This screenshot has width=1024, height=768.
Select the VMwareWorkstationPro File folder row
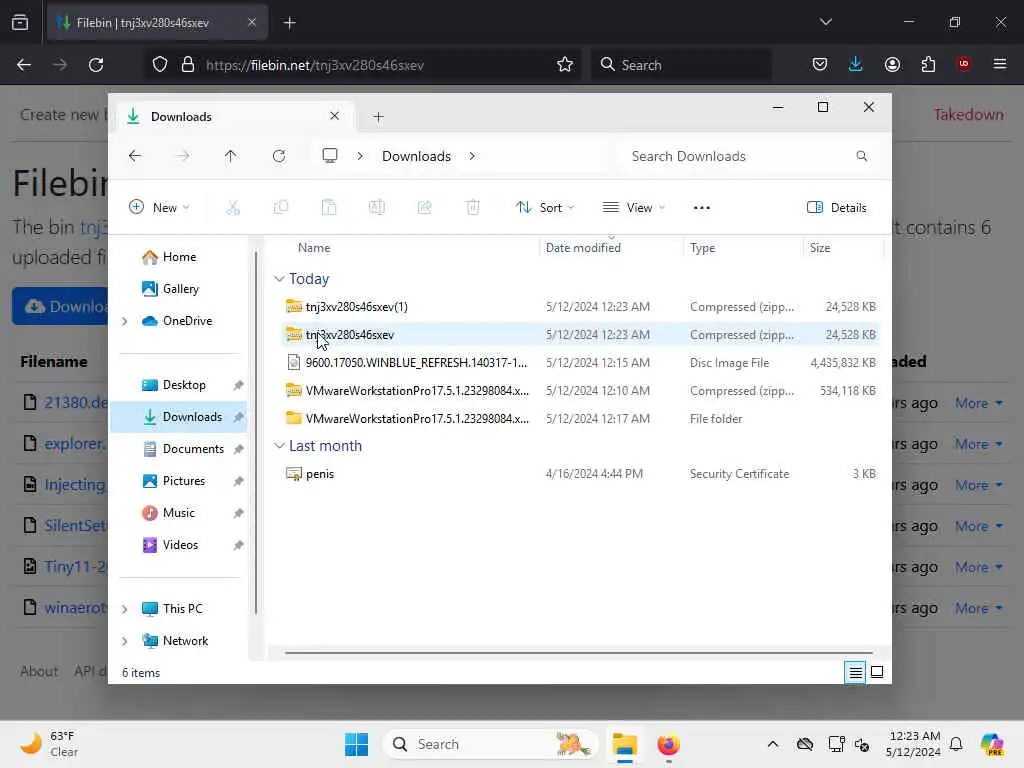pyautogui.click(x=581, y=419)
